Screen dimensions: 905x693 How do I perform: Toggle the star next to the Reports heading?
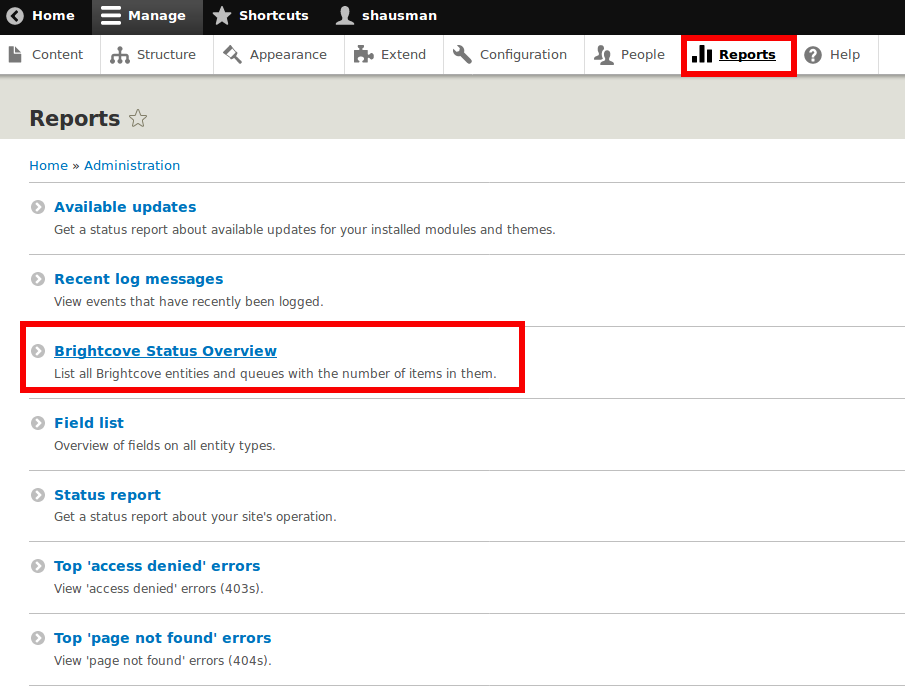click(138, 117)
